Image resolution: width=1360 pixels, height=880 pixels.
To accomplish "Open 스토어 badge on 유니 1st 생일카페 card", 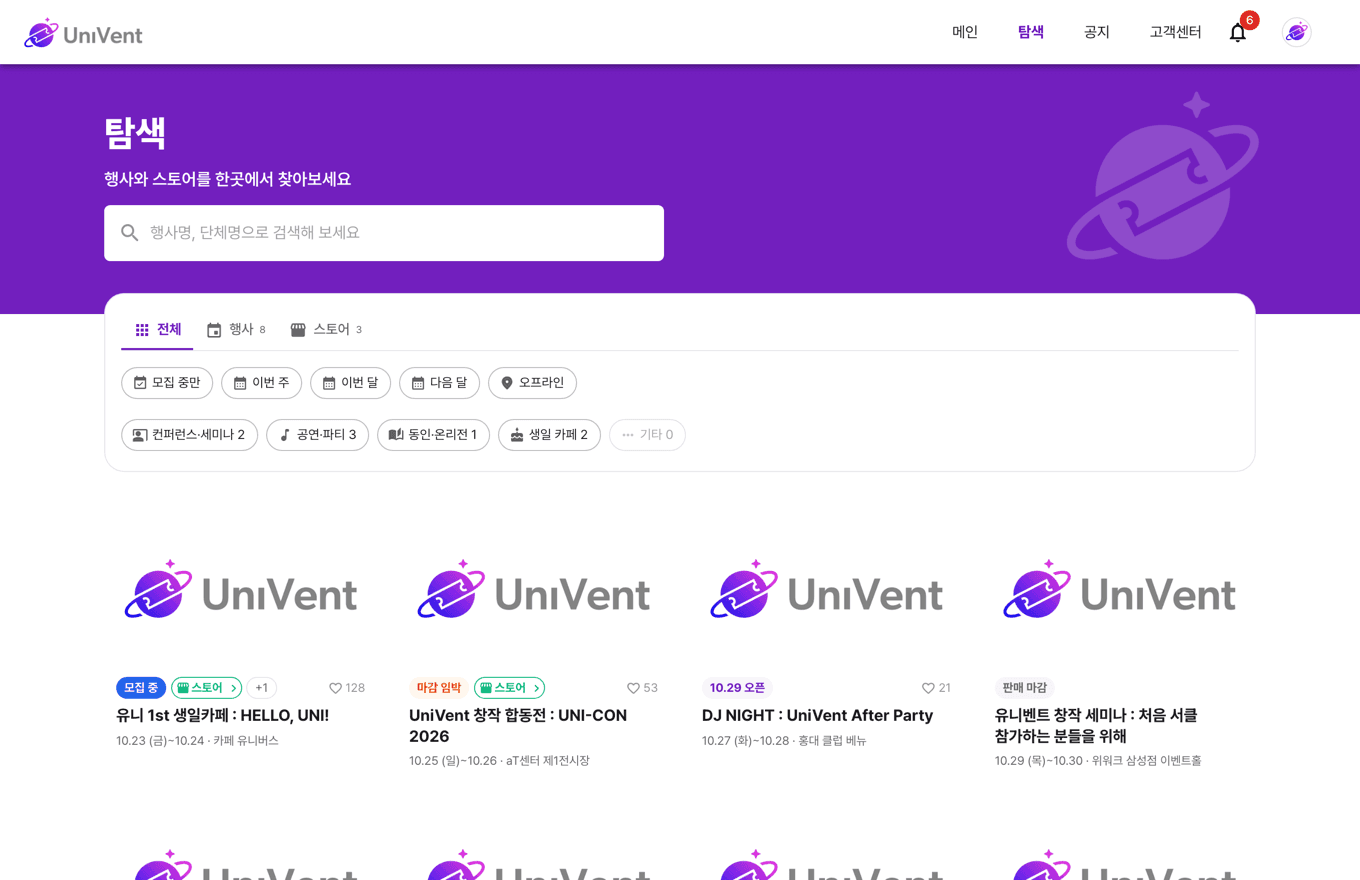I will click(x=206, y=688).
